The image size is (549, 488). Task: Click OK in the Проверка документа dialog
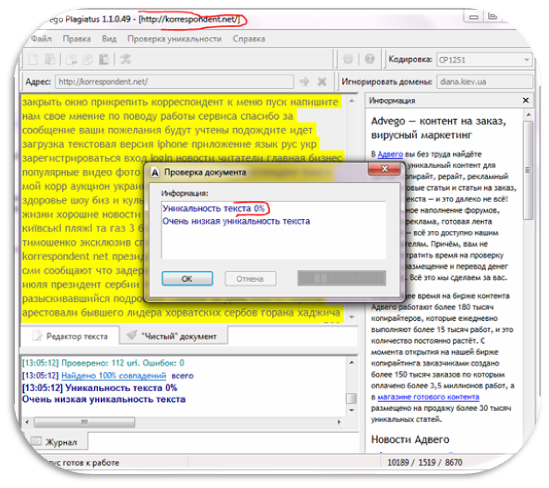coord(187,279)
